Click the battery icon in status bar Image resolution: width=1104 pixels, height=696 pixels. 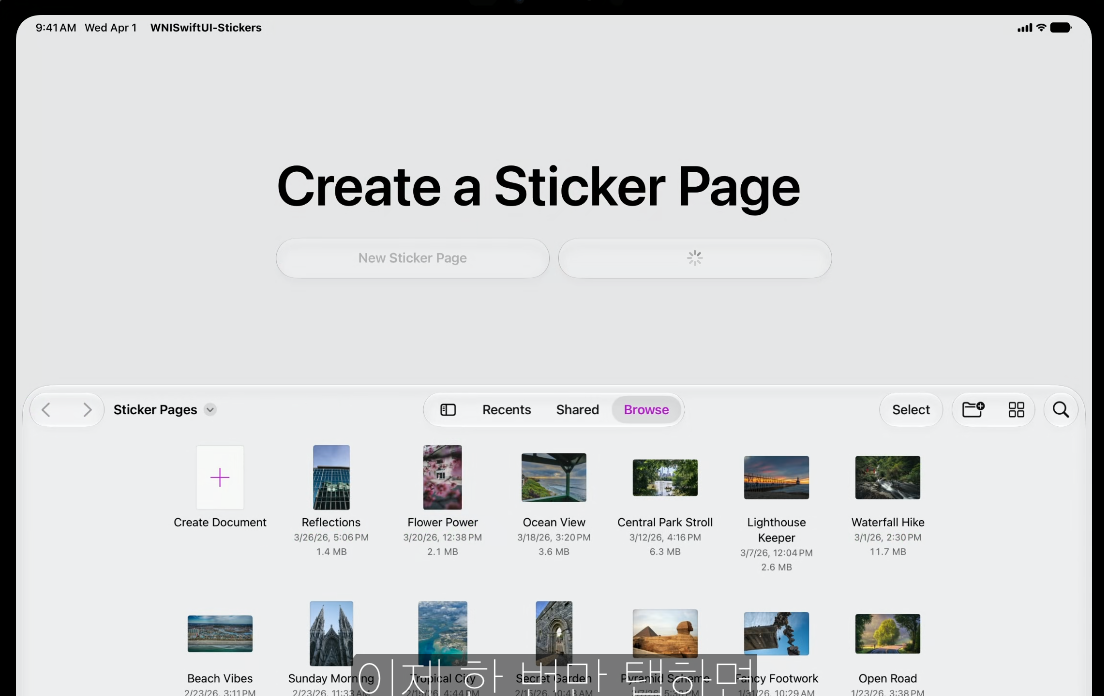click(x=1060, y=27)
